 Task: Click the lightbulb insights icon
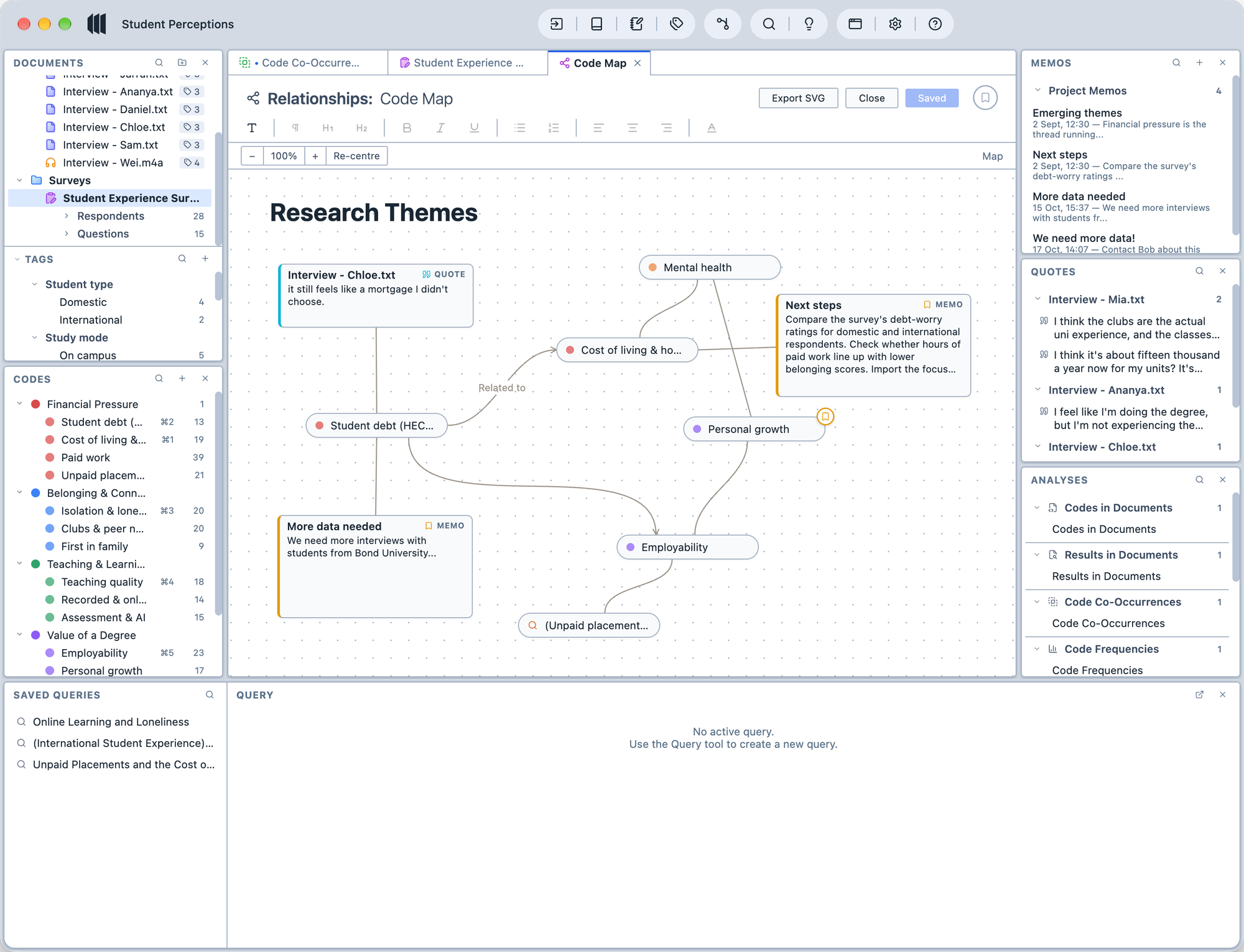coord(809,24)
